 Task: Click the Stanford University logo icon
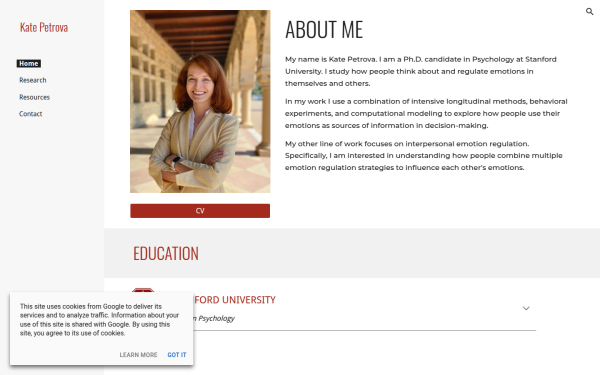pos(143,290)
